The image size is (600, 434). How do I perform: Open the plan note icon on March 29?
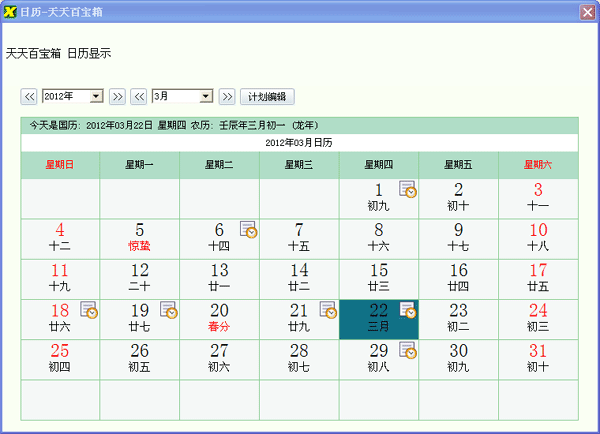(x=408, y=350)
